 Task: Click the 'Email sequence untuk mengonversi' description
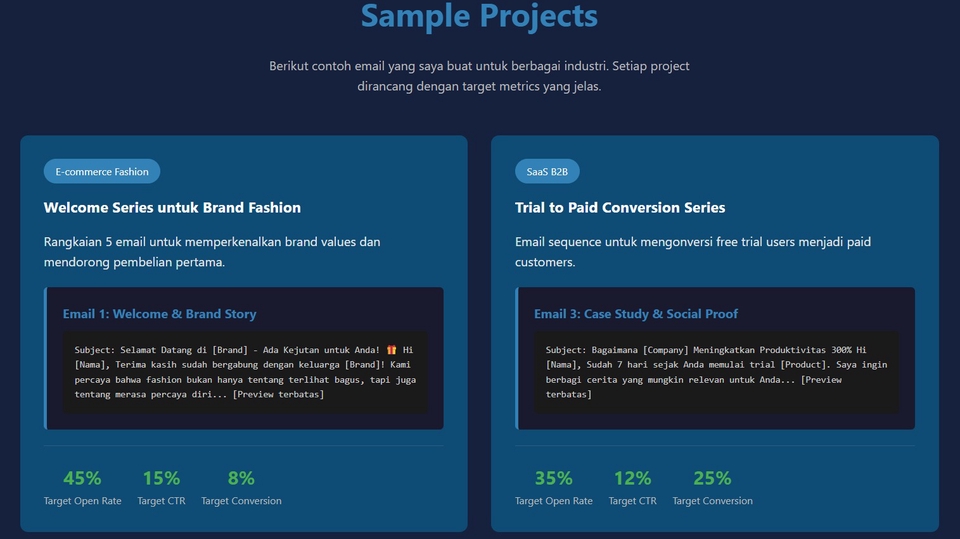(695, 252)
